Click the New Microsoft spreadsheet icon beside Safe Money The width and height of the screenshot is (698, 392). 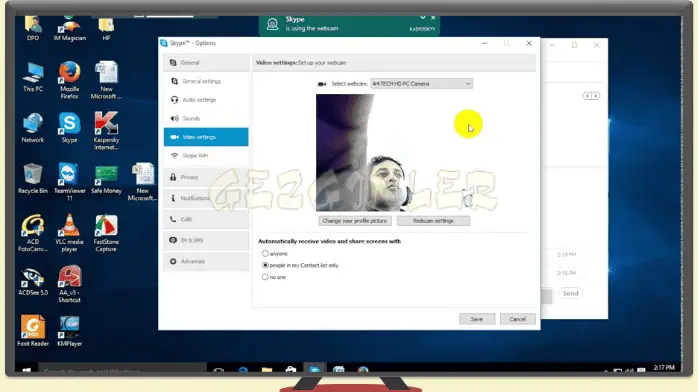click(x=142, y=182)
